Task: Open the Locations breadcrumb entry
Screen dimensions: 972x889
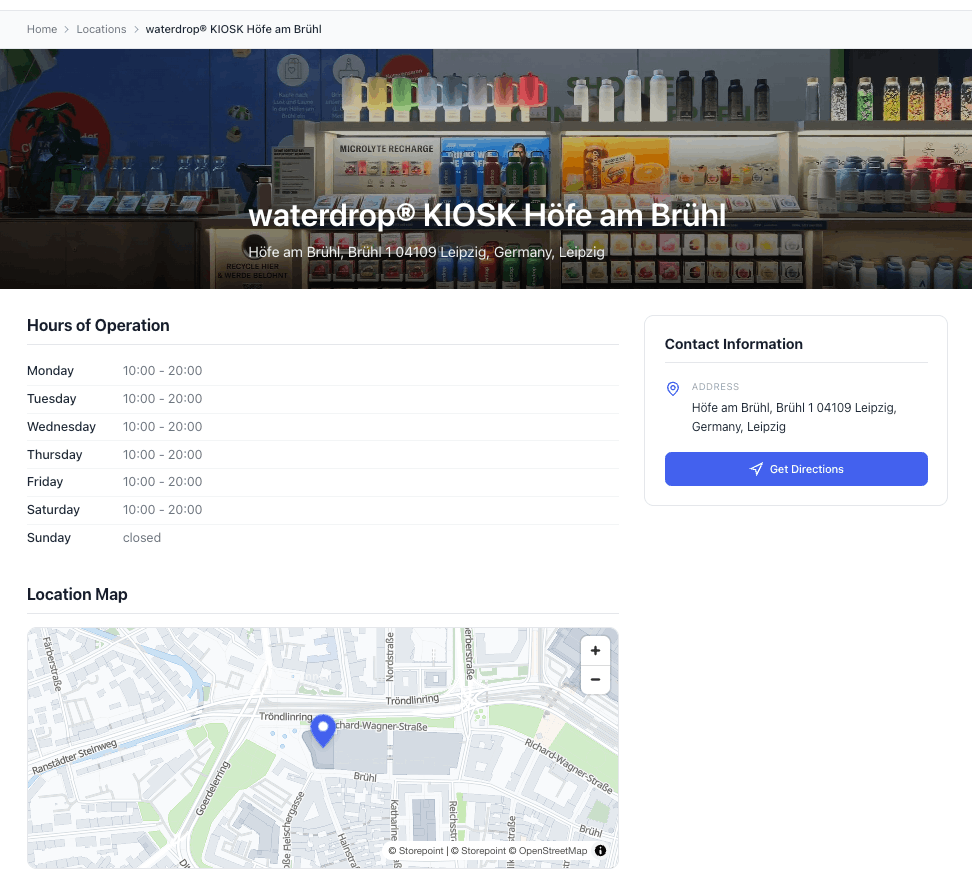Action: pyautogui.click(x=101, y=29)
